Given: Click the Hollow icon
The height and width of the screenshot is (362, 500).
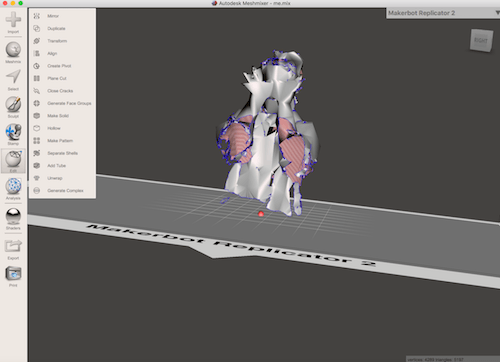Looking at the screenshot, I should pyautogui.click(x=37, y=128).
